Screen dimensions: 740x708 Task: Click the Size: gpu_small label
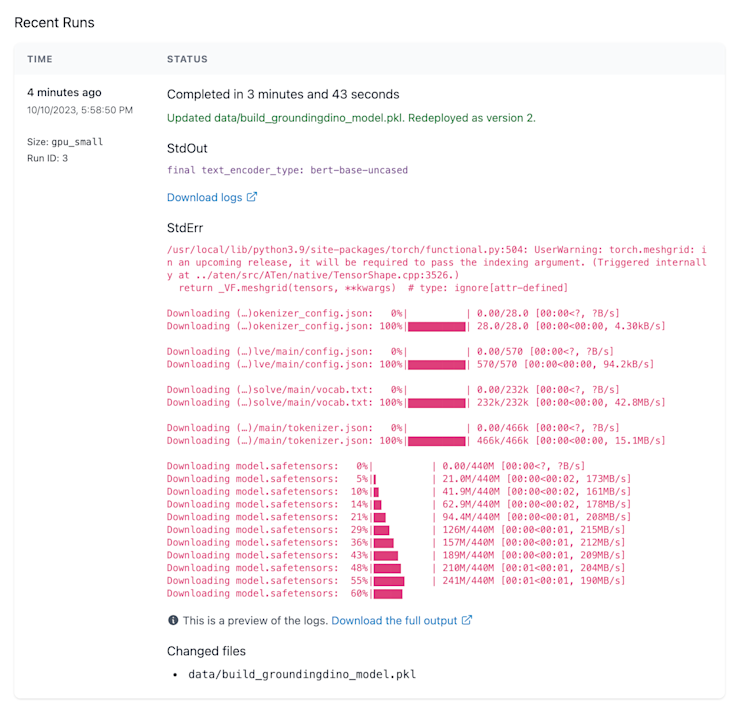click(x=65, y=142)
